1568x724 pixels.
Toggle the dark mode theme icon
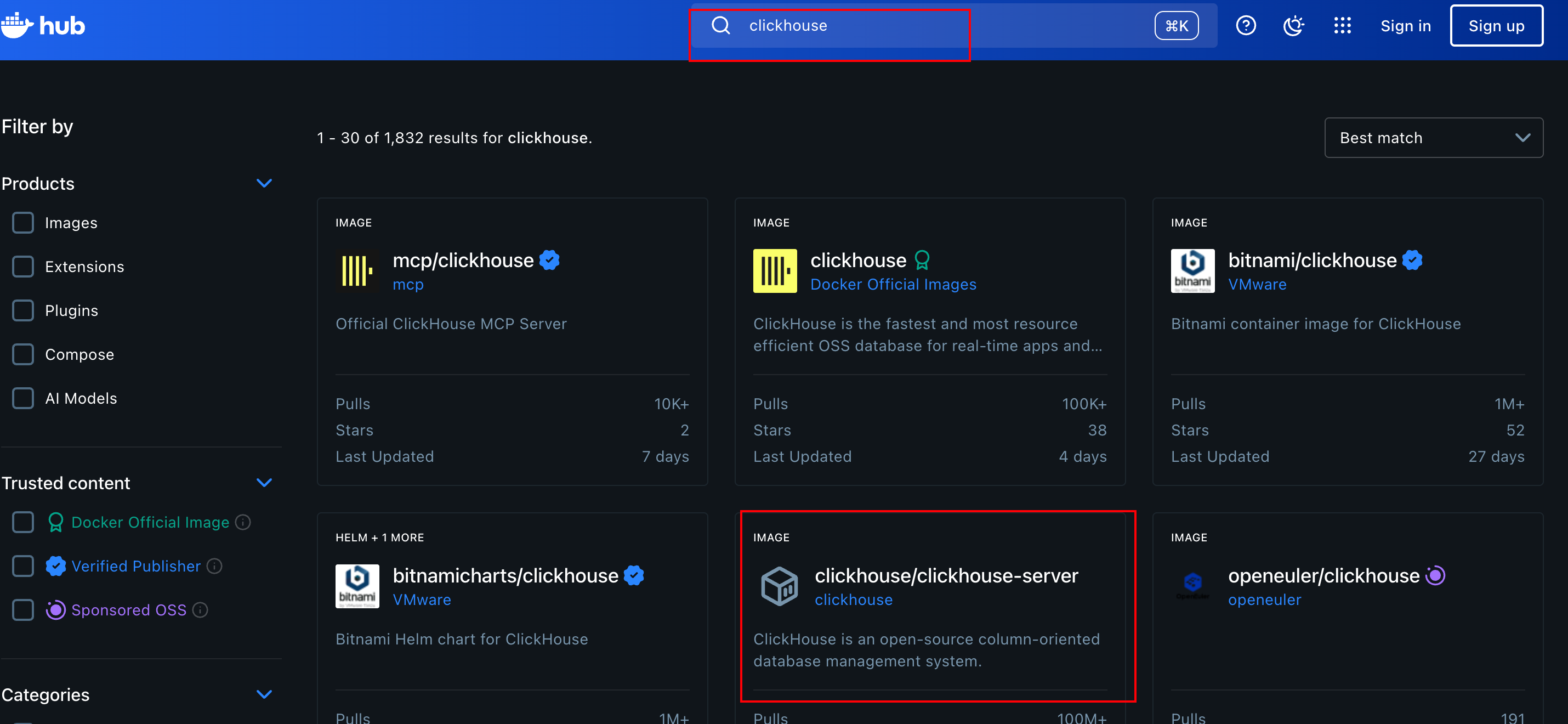point(1293,26)
